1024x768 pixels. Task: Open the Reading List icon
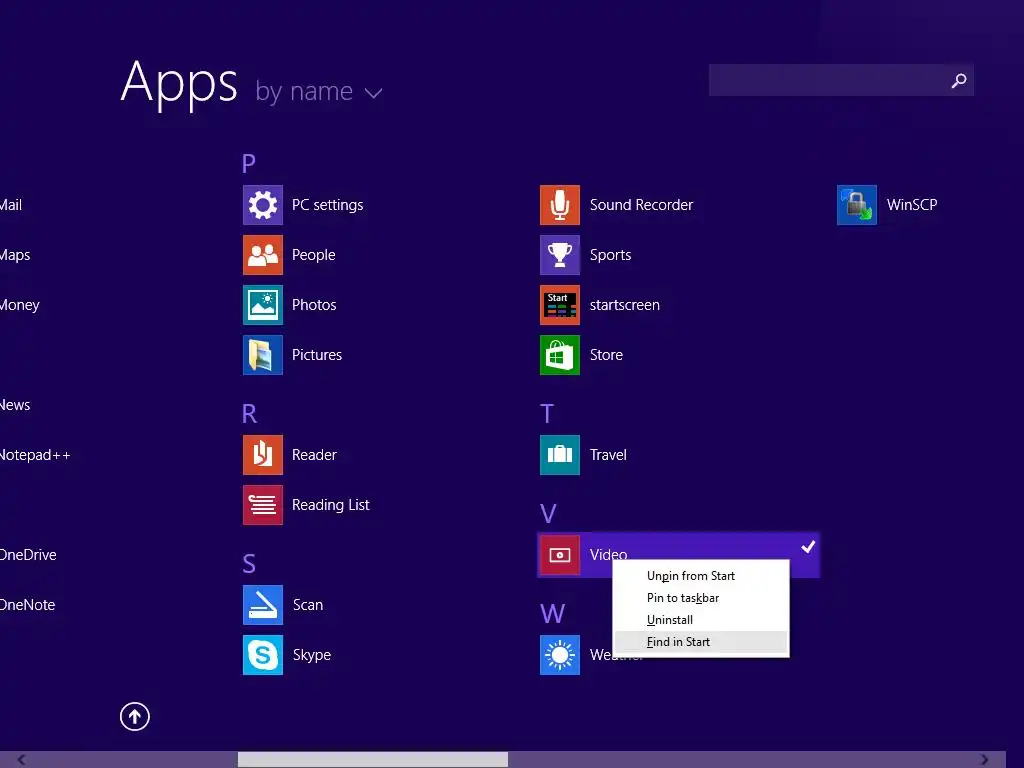(x=263, y=505)
